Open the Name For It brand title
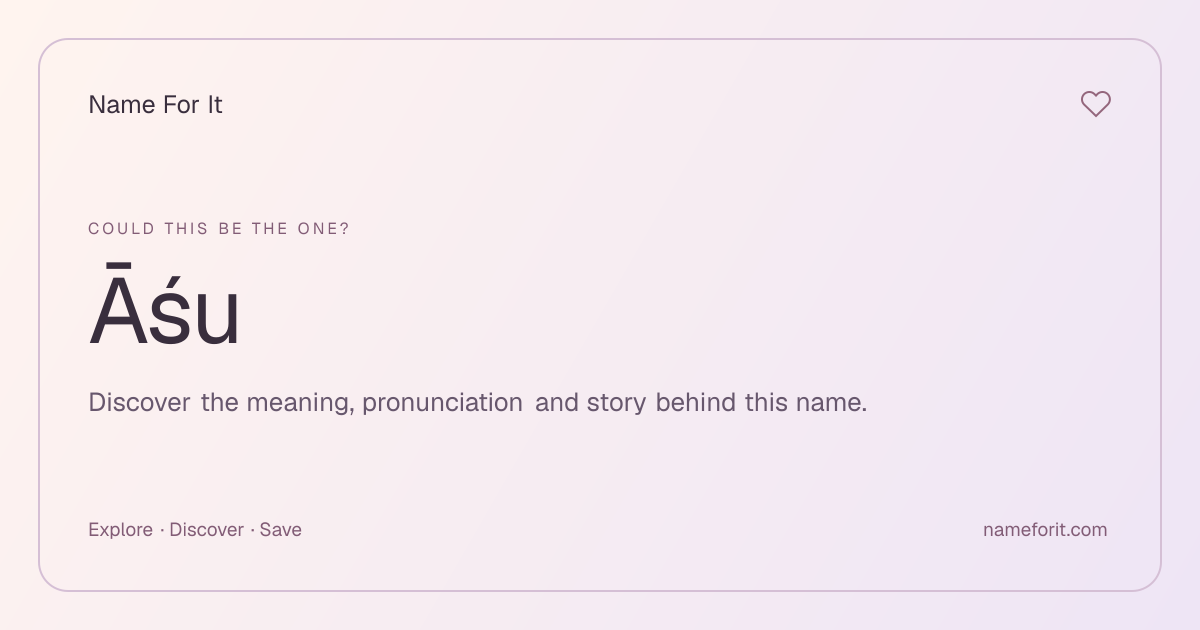Screen dimensions: 1200x630 (x=155, y=104)
